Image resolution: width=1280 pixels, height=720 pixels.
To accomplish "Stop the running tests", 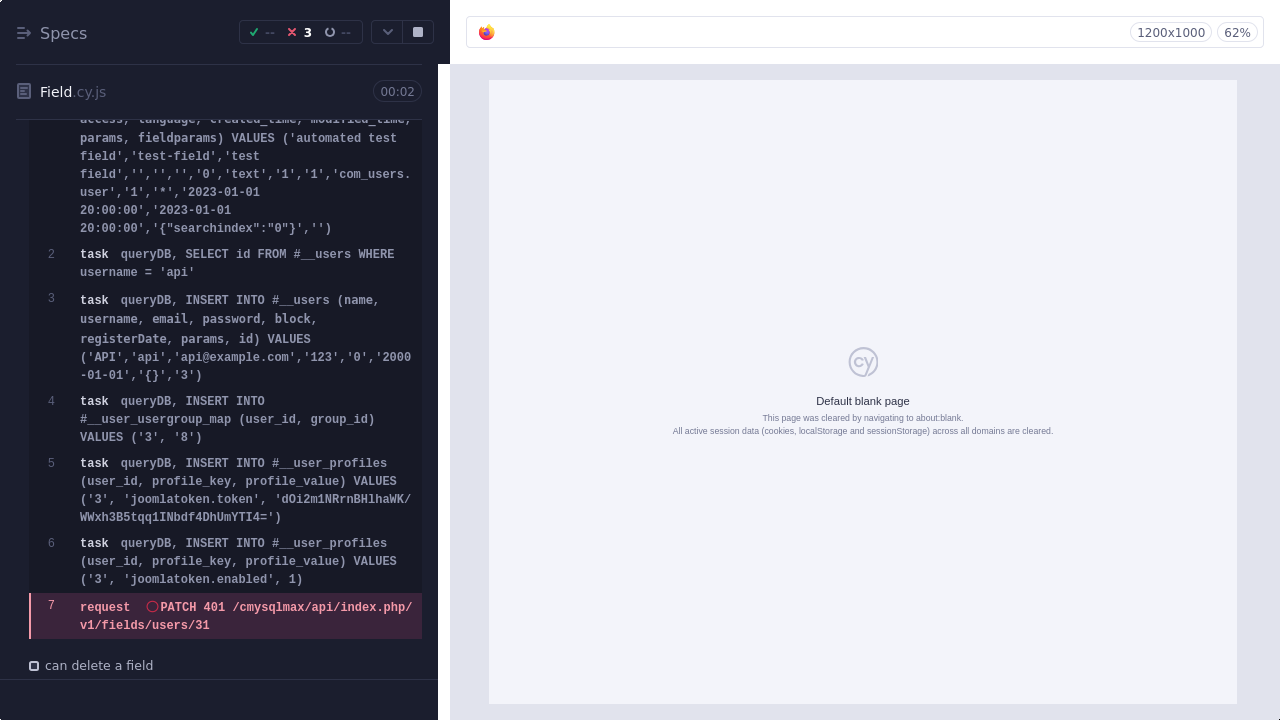I will [418, 32].
